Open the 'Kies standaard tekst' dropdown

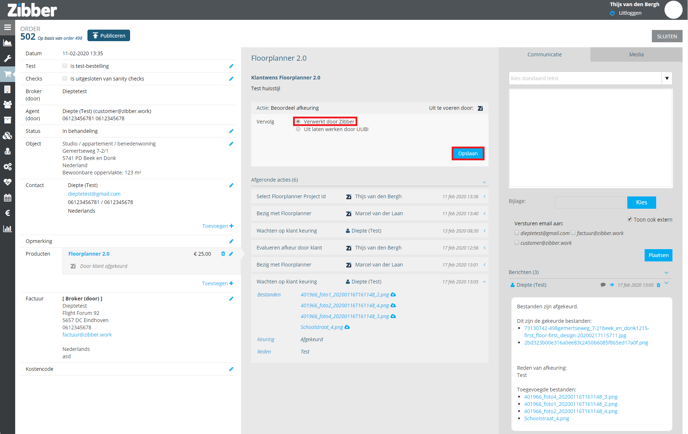[667, 78]
